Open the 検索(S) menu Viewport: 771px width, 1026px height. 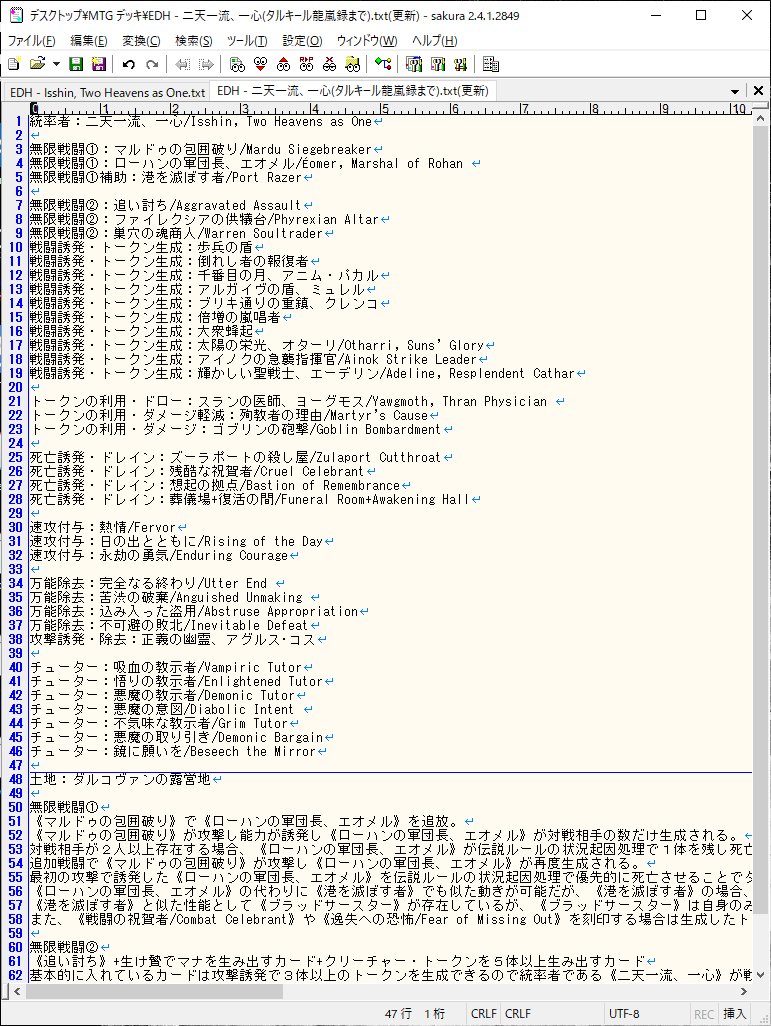point(194,41)
